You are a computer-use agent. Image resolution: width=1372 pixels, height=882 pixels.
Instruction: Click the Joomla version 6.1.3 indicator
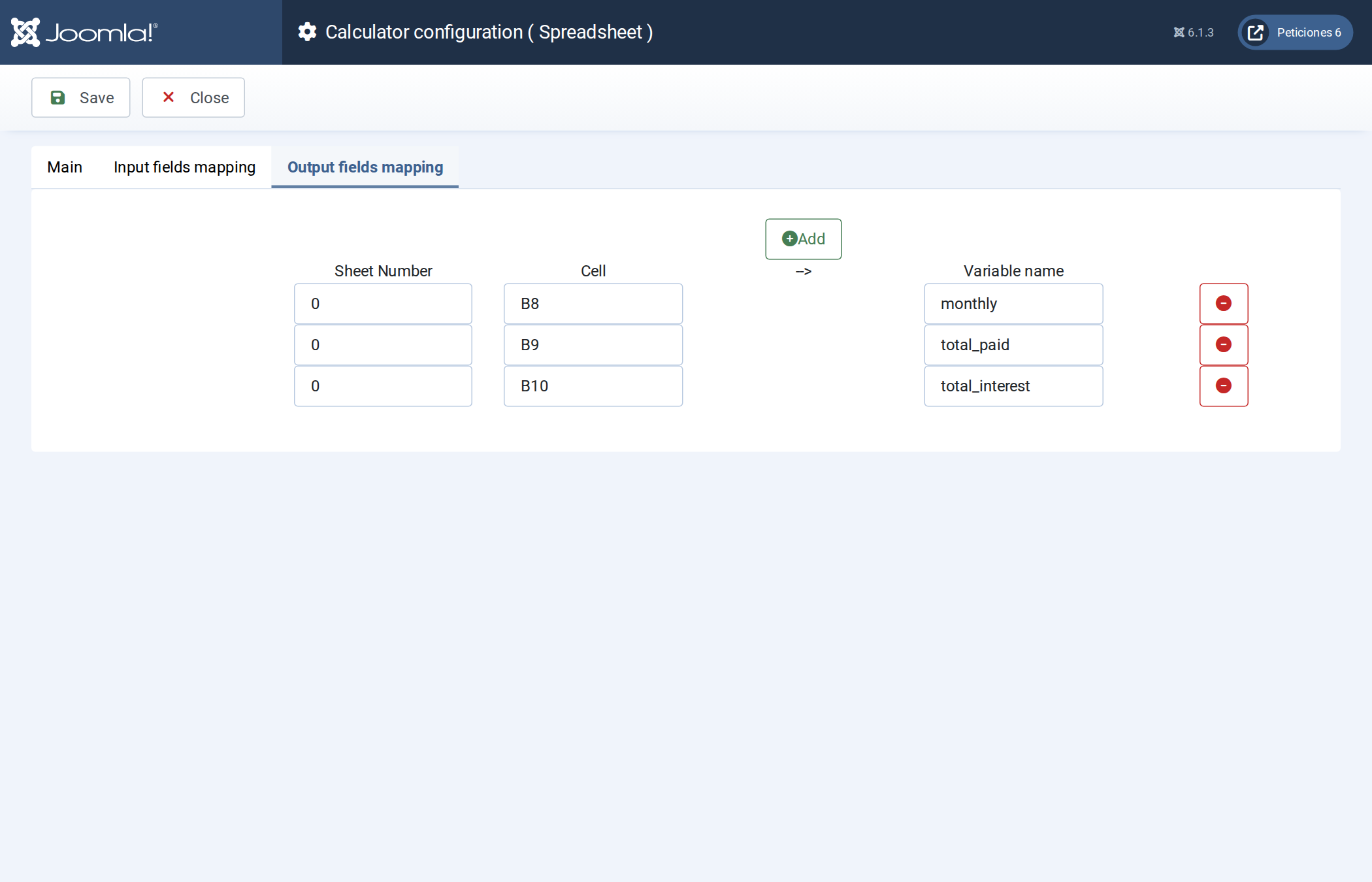click(x=1194, y=33)
